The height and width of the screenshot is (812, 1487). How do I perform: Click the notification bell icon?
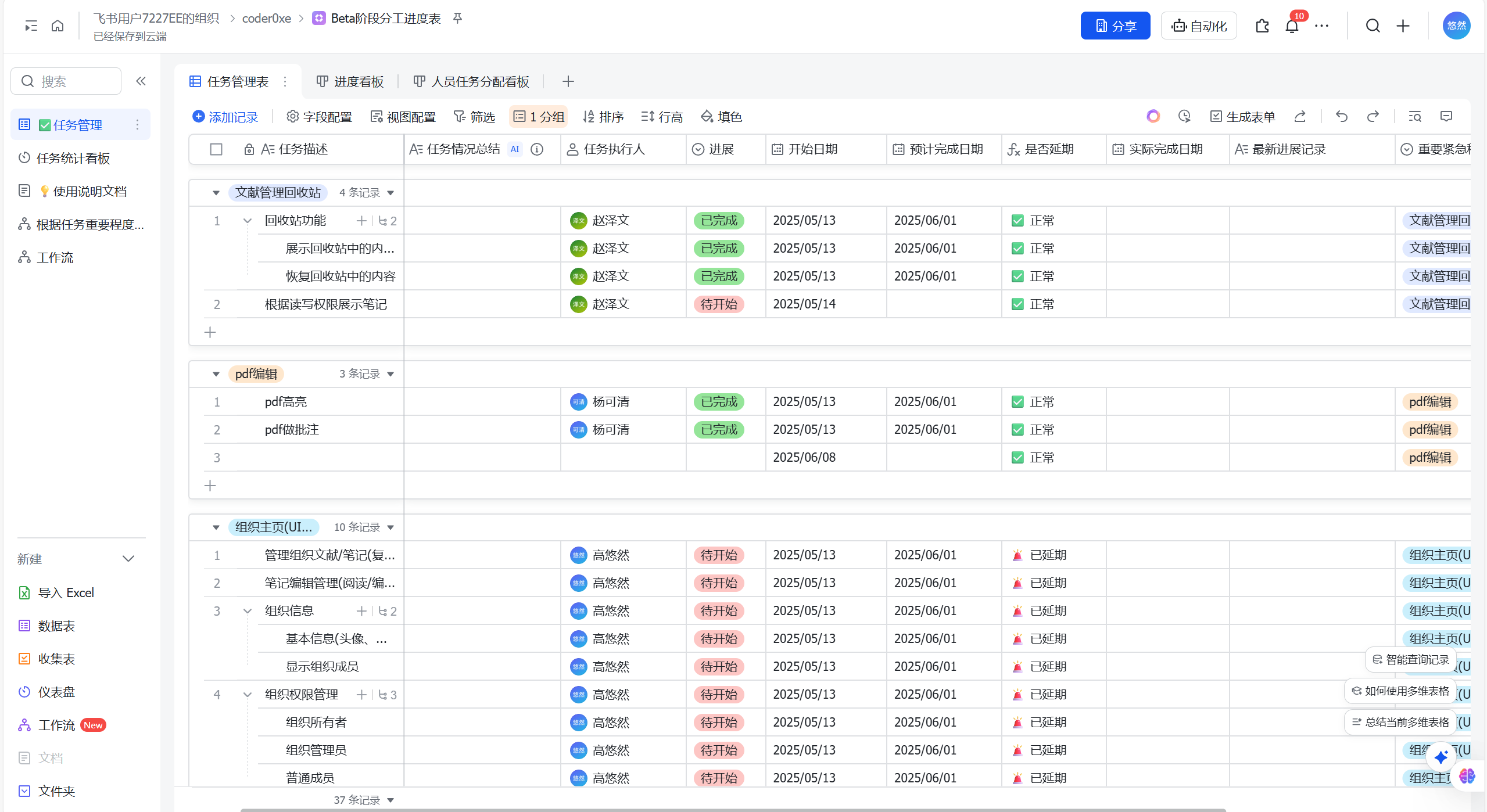point(1291,26)
